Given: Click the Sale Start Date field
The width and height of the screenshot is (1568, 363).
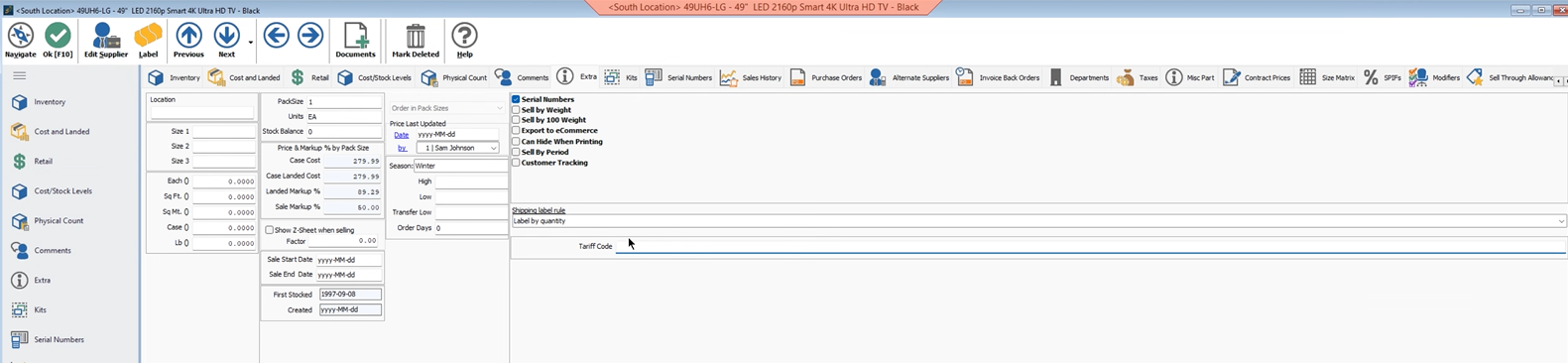Looking at the screenshot, I should tap(348, 260).
